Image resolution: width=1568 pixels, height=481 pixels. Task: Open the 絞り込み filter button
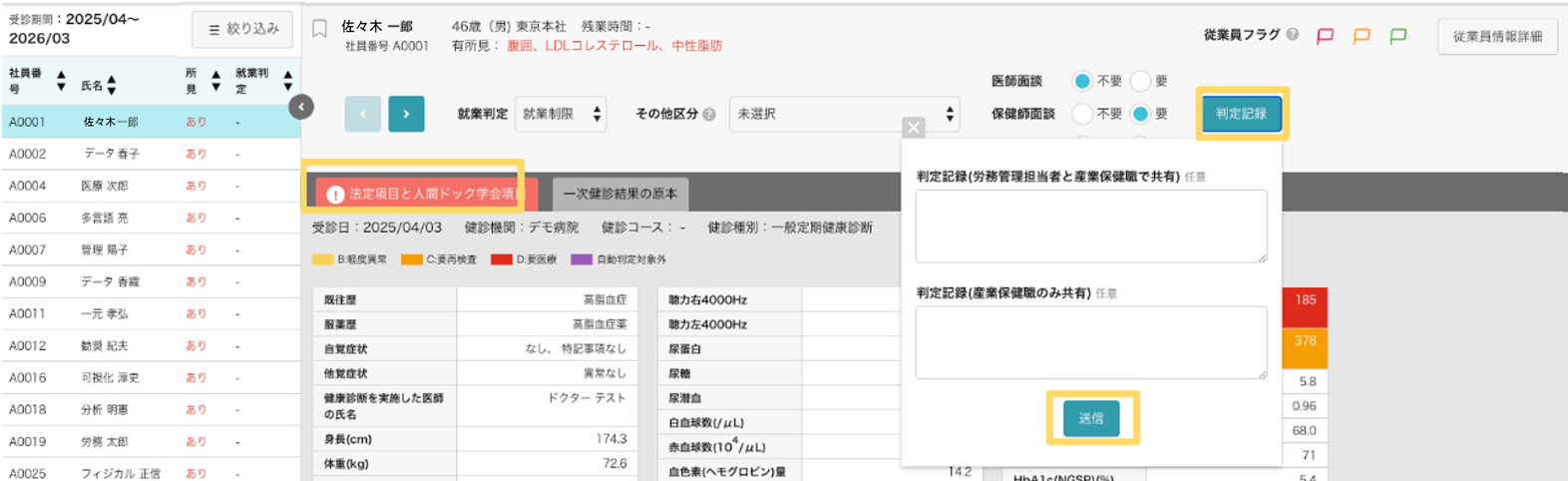click(x=242, y=29)
